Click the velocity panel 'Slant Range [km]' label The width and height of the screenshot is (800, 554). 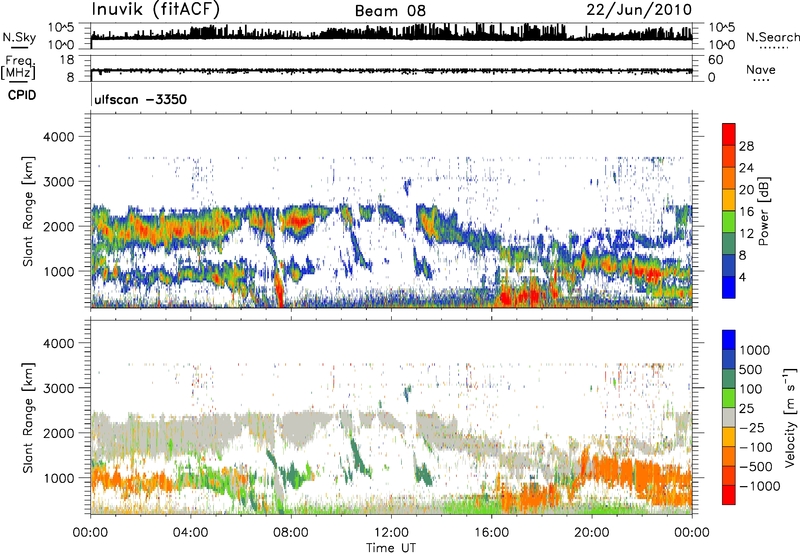coord(28,417)
